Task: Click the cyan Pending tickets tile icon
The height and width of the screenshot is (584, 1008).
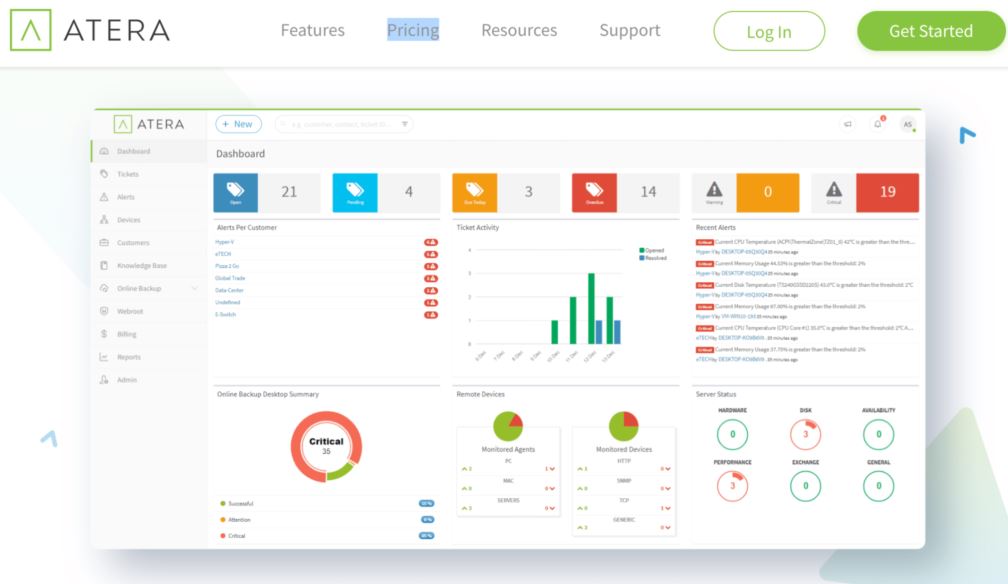Action: (x=355, y=192)
